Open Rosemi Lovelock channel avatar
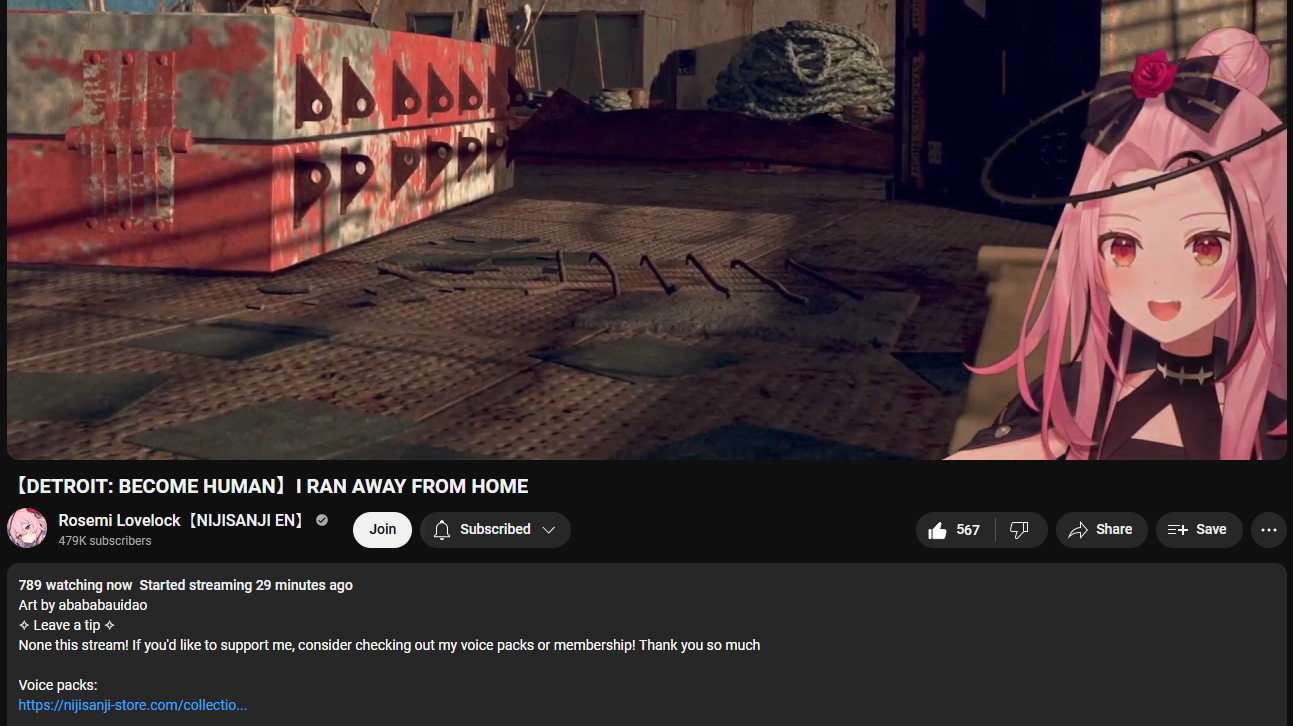1293x726 pixels. (27, 528)
